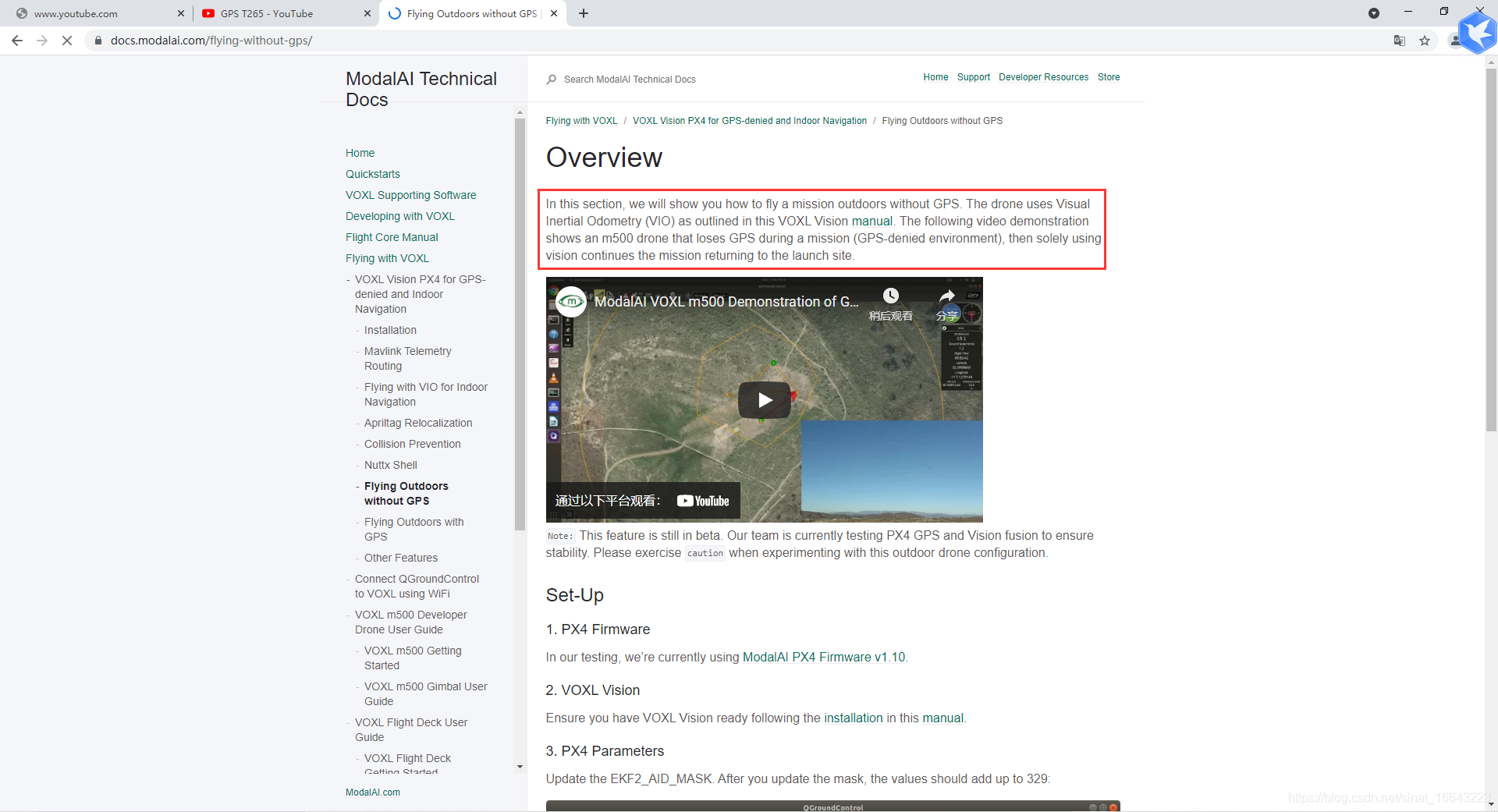1498x812 pixels.
Task: Click the share arrow icon on video
Action: point(947,296)
